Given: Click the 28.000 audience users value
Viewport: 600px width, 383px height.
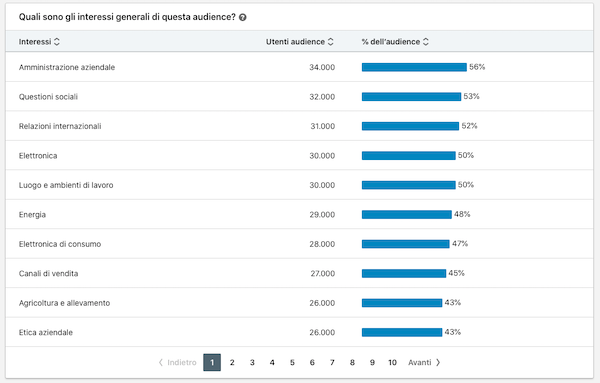Looking at the screenshot, I should (322, 244).
